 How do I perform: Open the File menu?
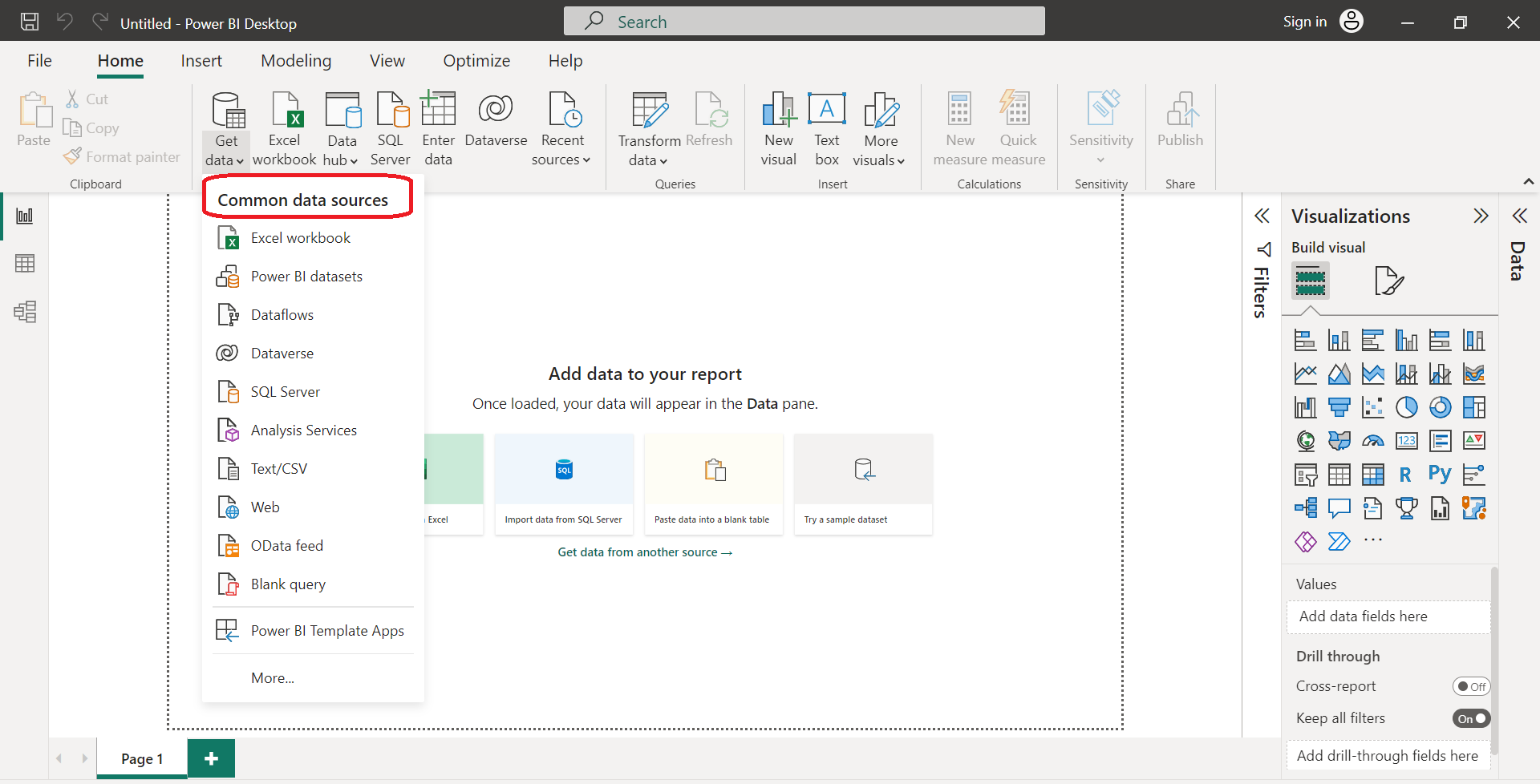coord(39,61)
